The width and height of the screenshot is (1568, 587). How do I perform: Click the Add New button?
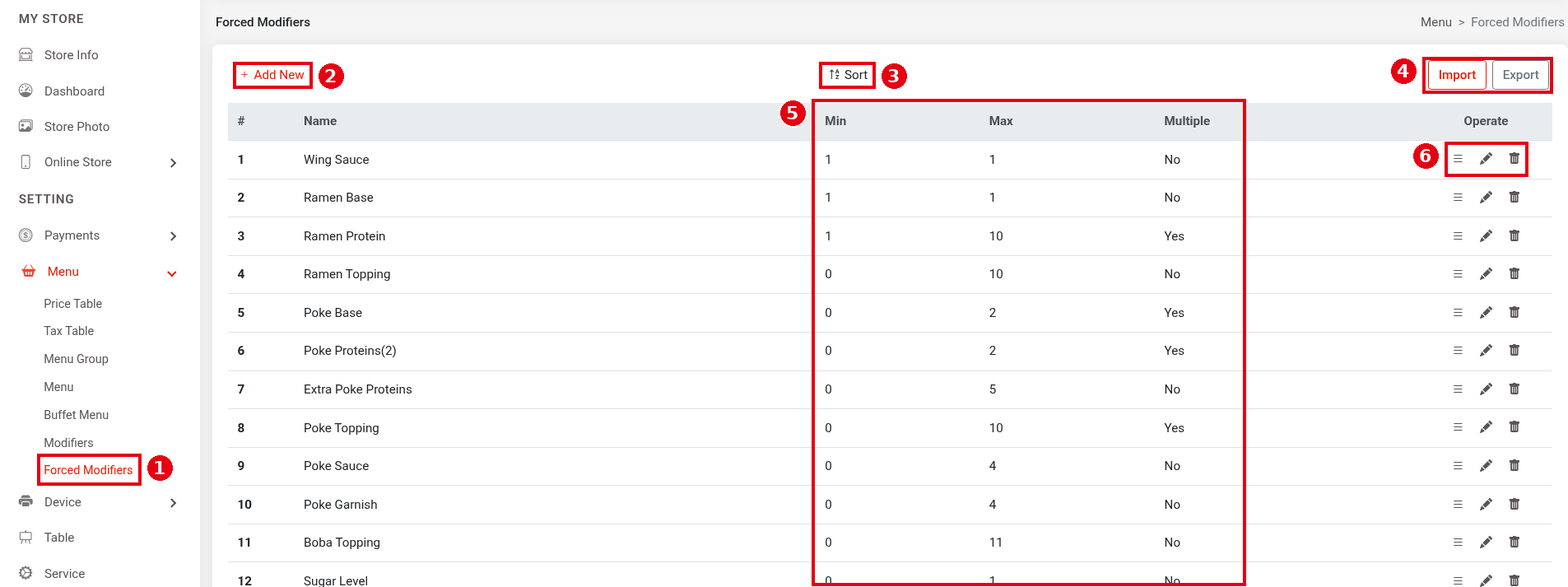coord(272,75)
